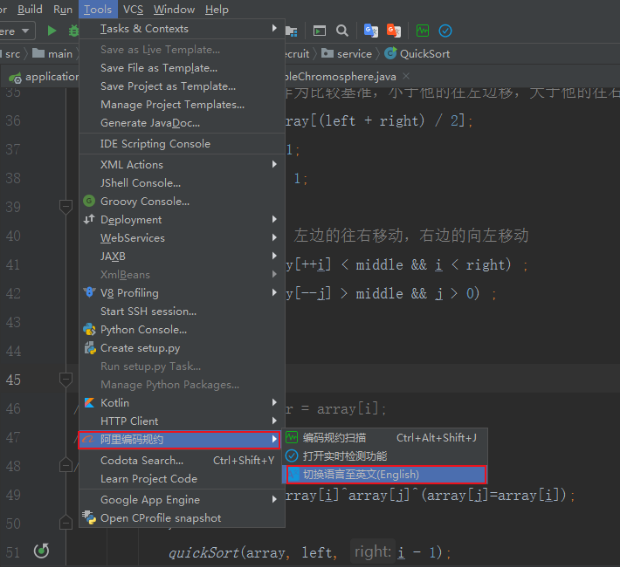Expand the HTTP Client submenu
The width and height of the screenshot is (620, 567).
pyautogui.click(x=182, y=421)
